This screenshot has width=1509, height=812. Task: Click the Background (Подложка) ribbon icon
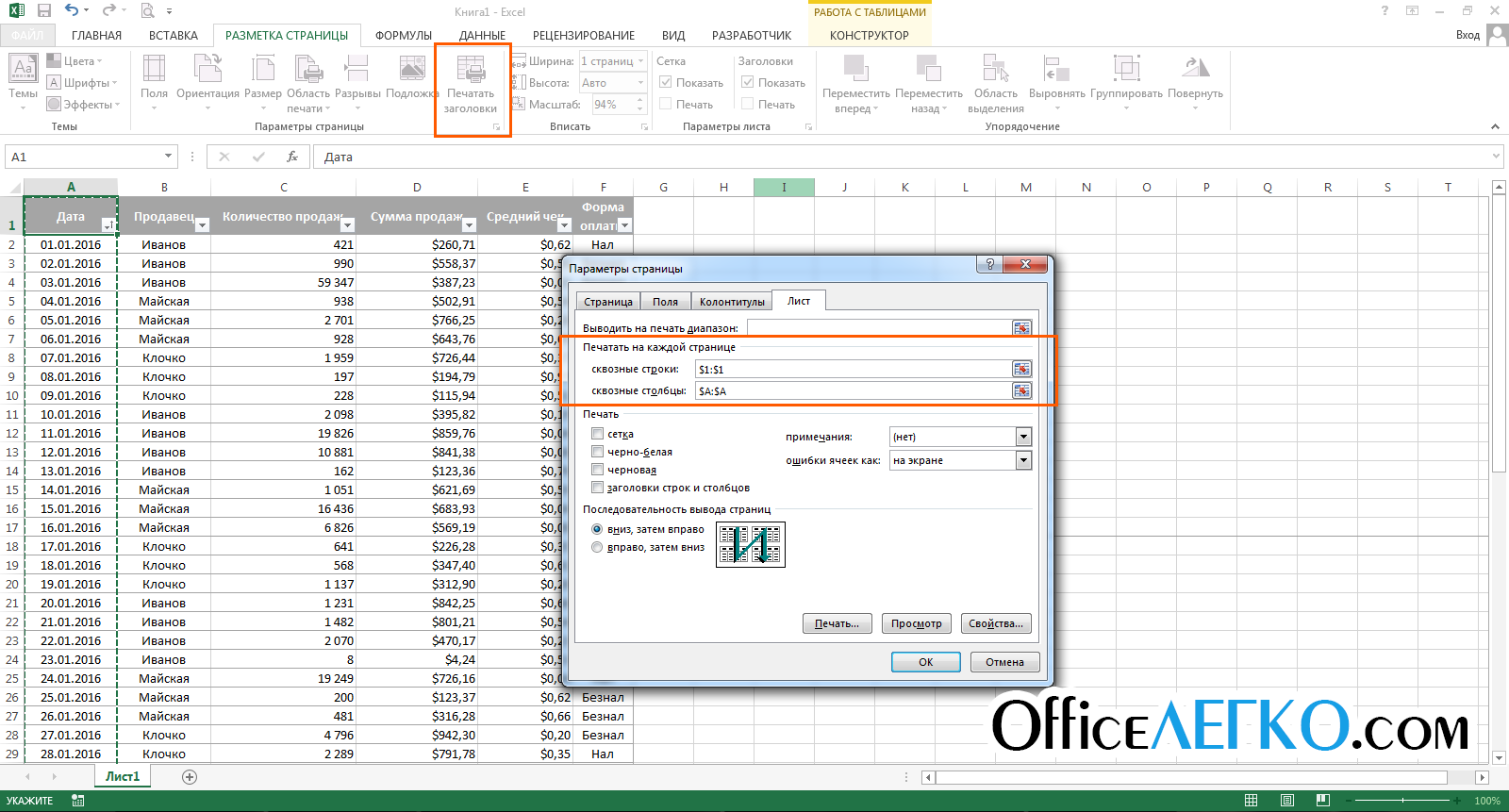pyautogui.click(x=412, y=70)
